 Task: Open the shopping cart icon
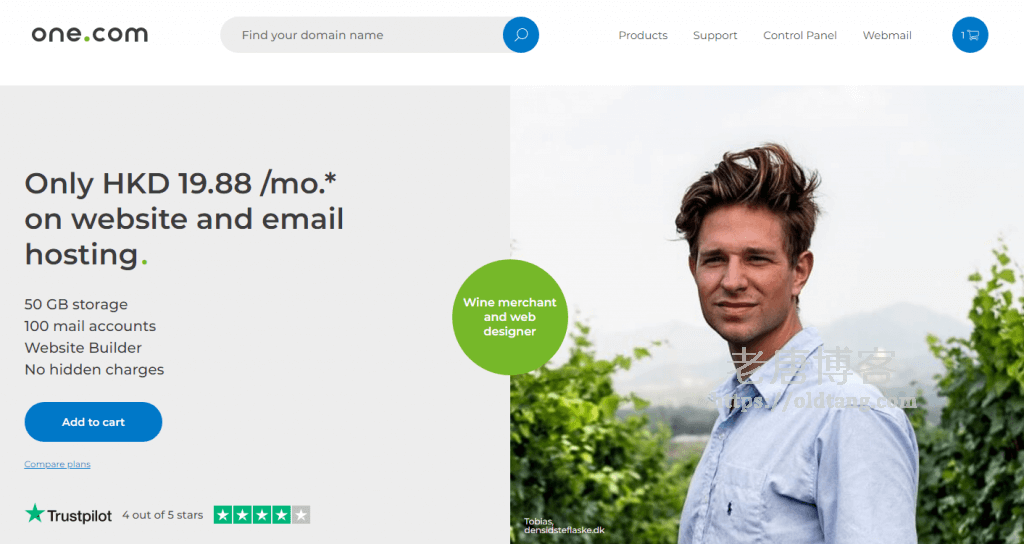(970, 35)
